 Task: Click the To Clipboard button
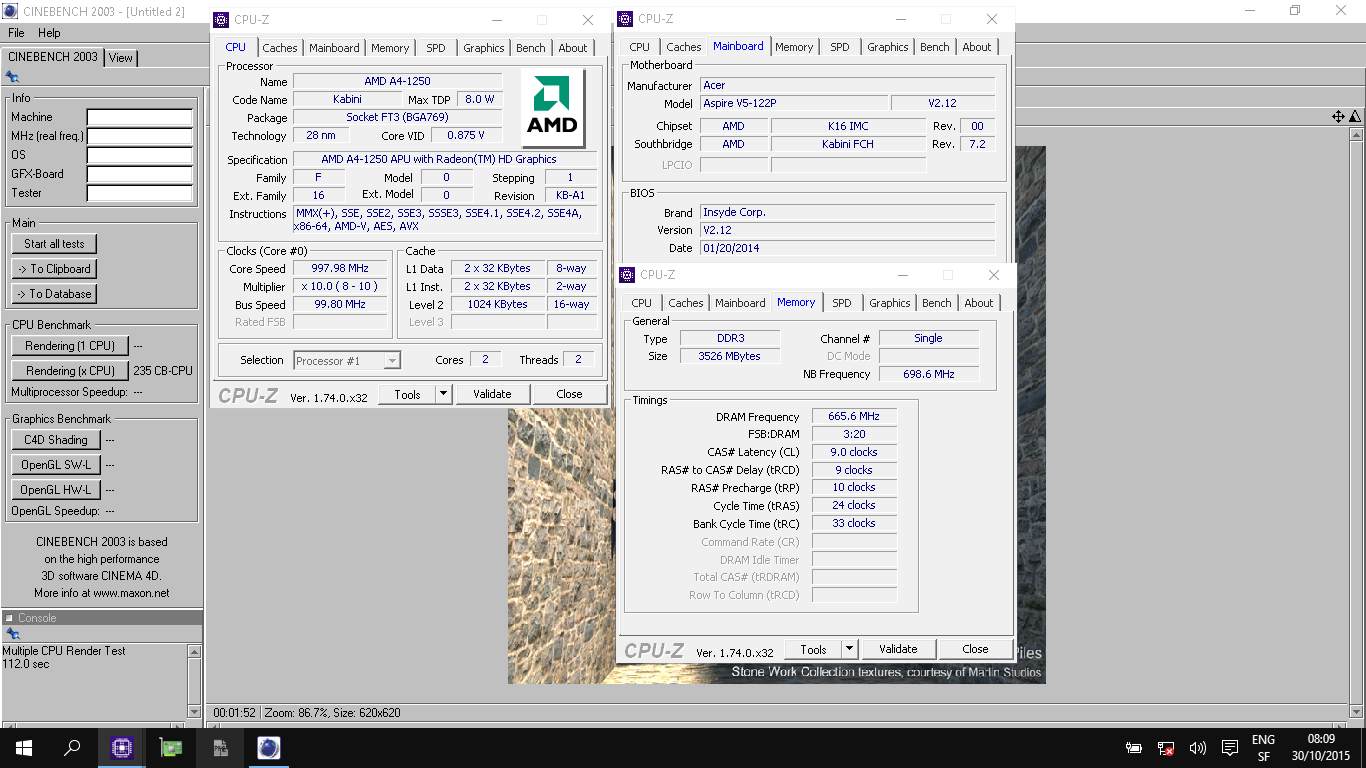pyautogui.click(x=55, y=269)
